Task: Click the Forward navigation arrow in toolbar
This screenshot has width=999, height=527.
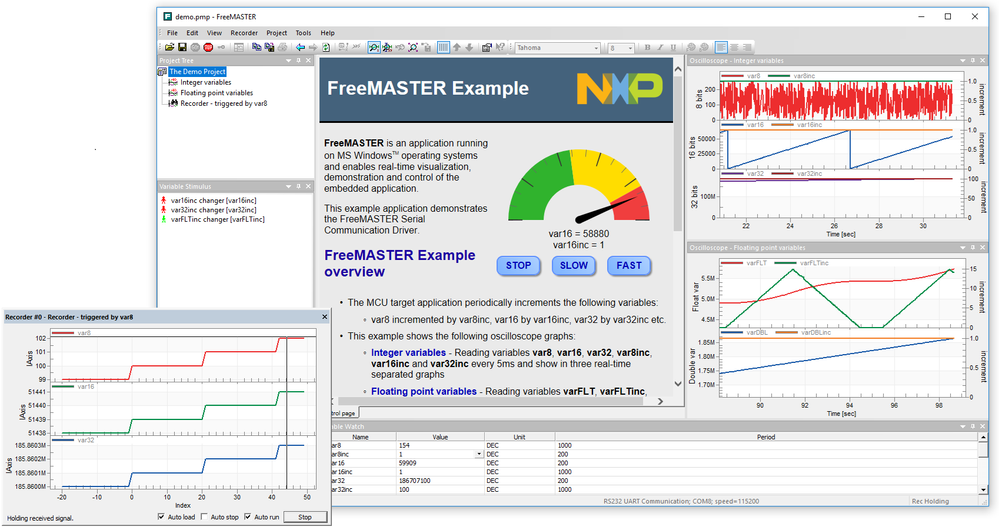Action: pos(313,47)
